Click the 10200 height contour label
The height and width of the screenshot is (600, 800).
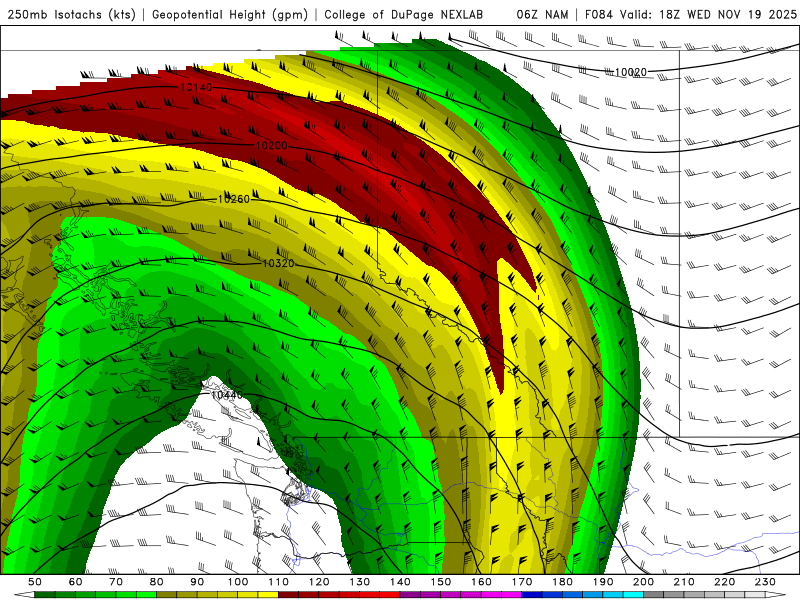(271, 146)
